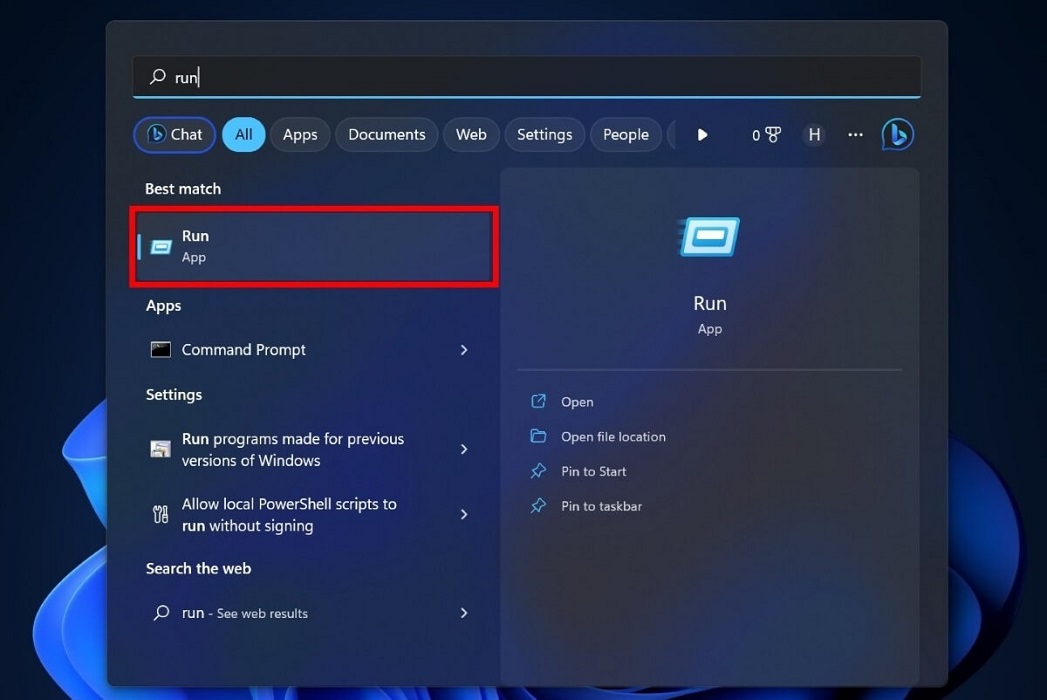
Task: Select the Command Prompt result icon
Action: (161, 349)
